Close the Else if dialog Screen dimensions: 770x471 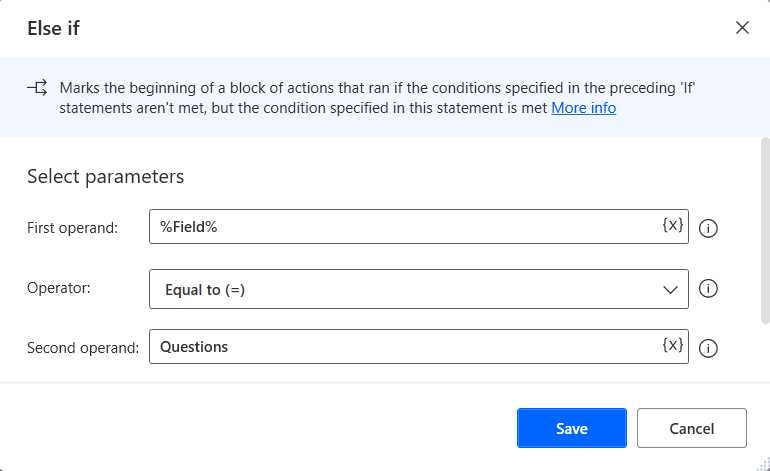click(x=742, y=28)
